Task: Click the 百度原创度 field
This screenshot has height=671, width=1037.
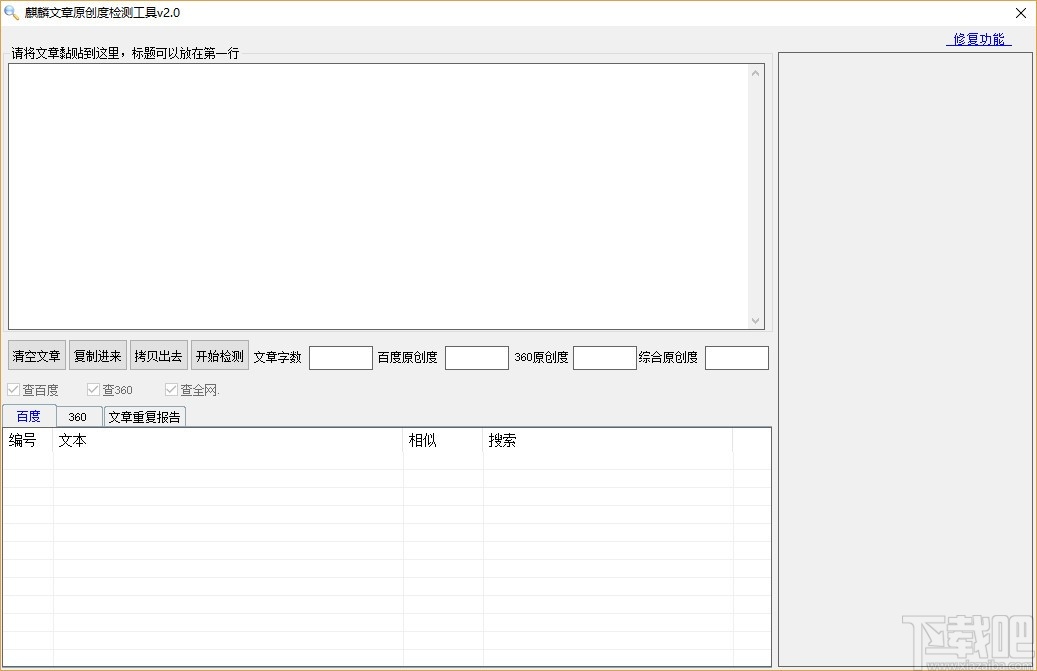Action: tap(477, 358)
